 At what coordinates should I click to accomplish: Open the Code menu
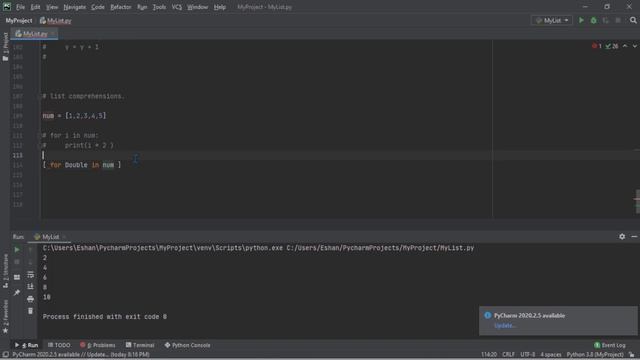pyautogui.click(x=98, y=7)
